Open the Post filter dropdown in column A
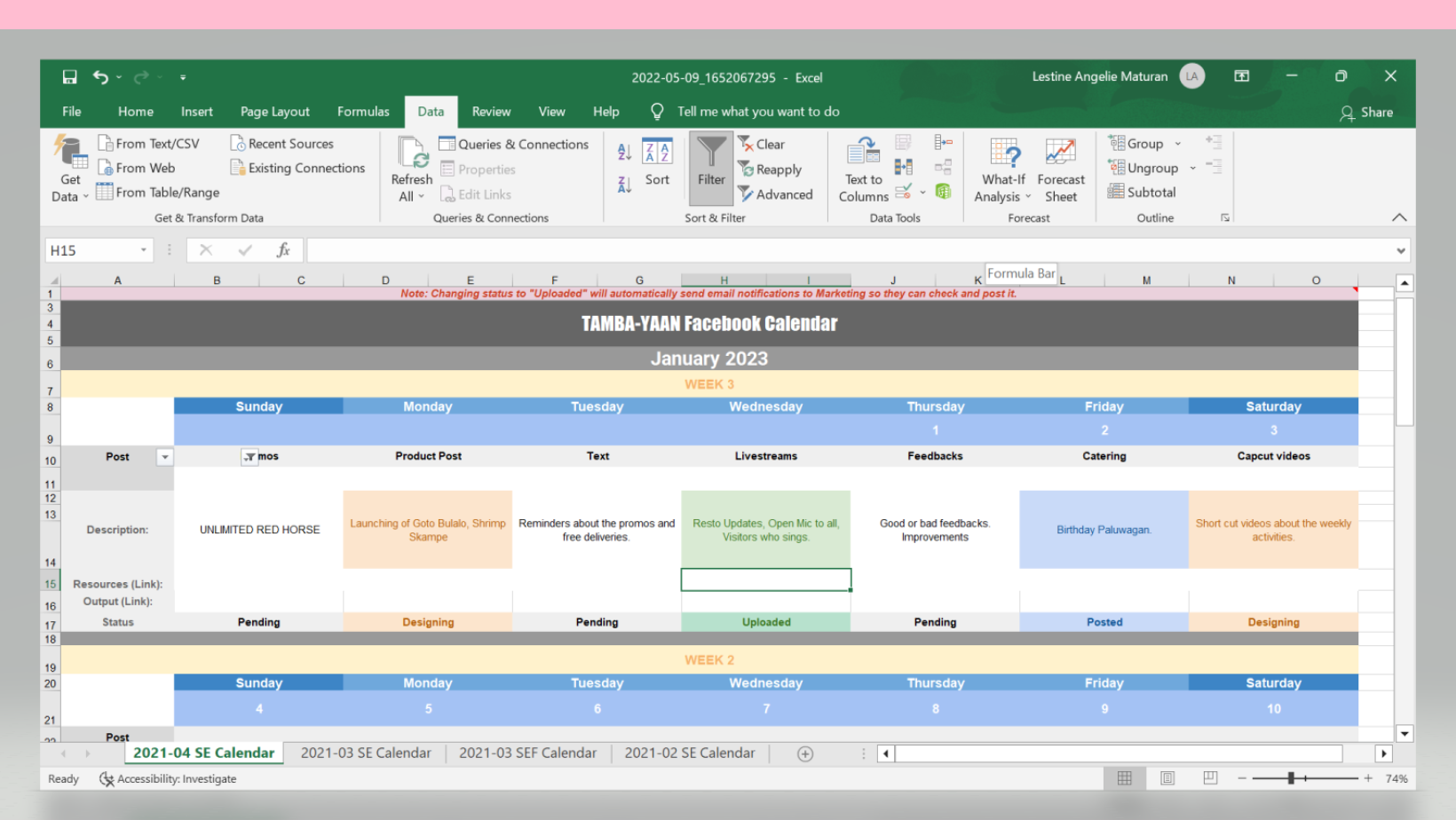 click(x=164, y=457)
